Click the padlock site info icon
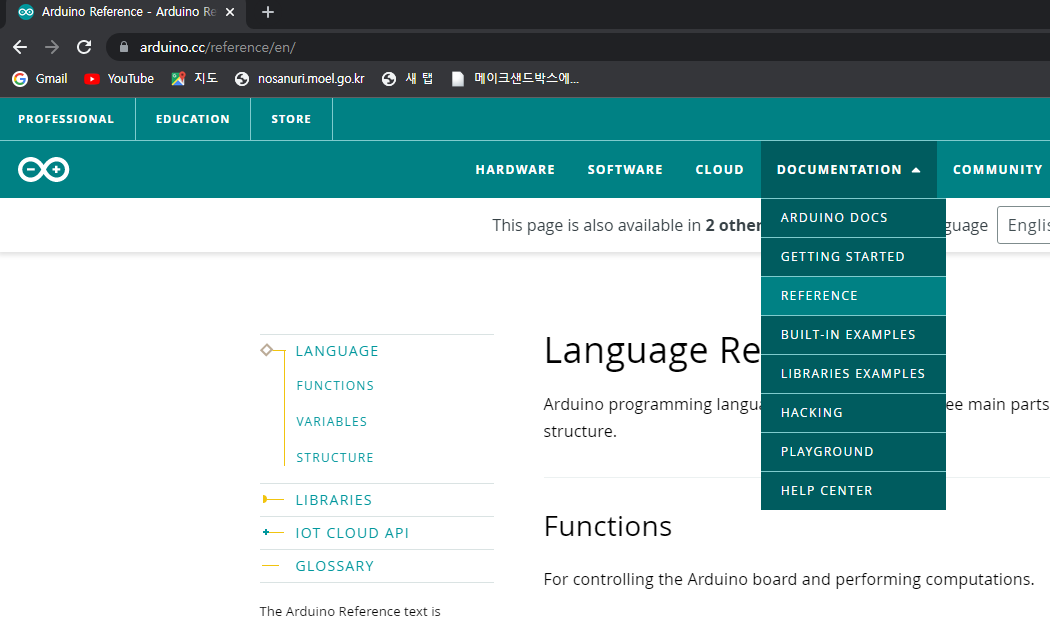1050x620 pixels. [123, 47]
